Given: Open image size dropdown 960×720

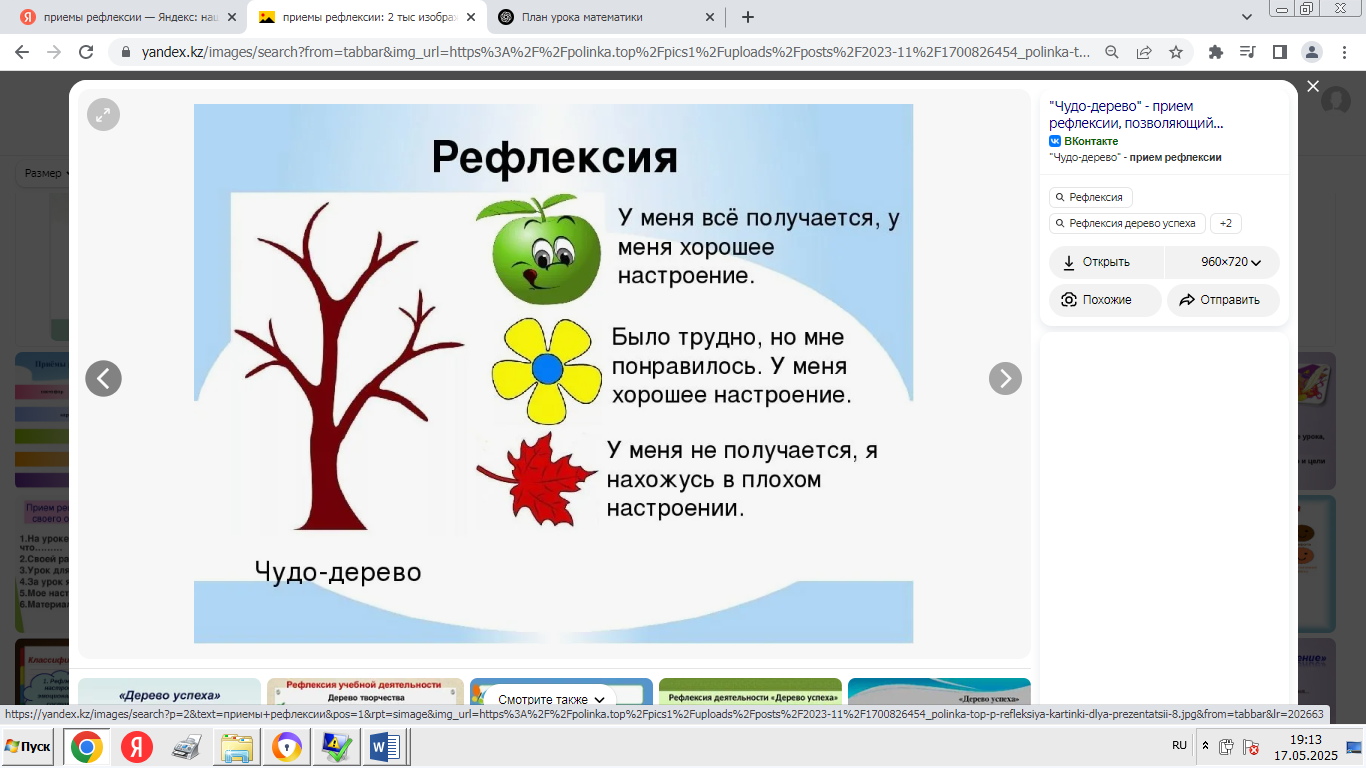Looking at the screenshot, I should click(x=1230, y=262).
